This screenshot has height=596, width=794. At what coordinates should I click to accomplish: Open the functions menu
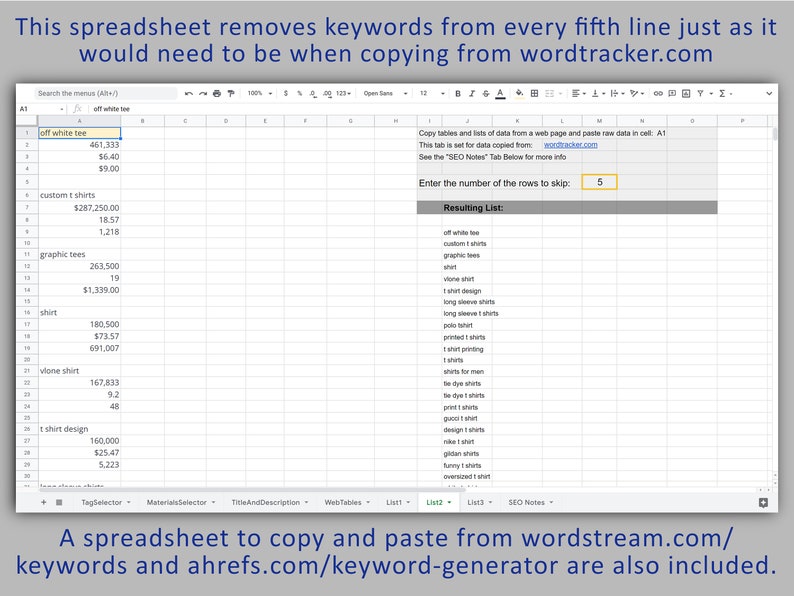pos(725,93)
